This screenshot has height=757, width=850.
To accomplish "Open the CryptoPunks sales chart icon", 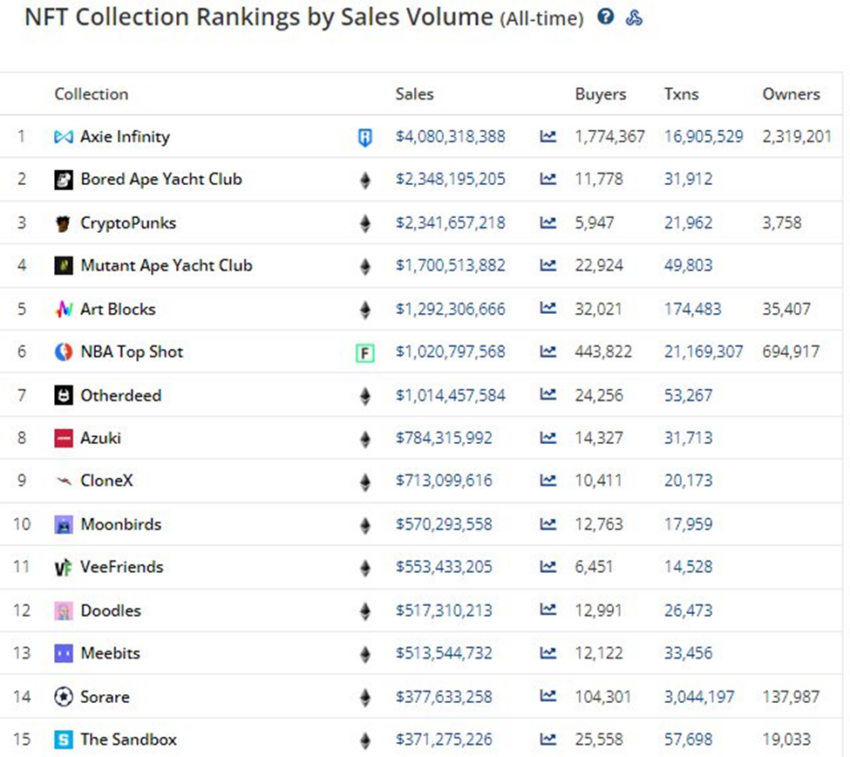I will pyautogui.click(x=548, y=223).
